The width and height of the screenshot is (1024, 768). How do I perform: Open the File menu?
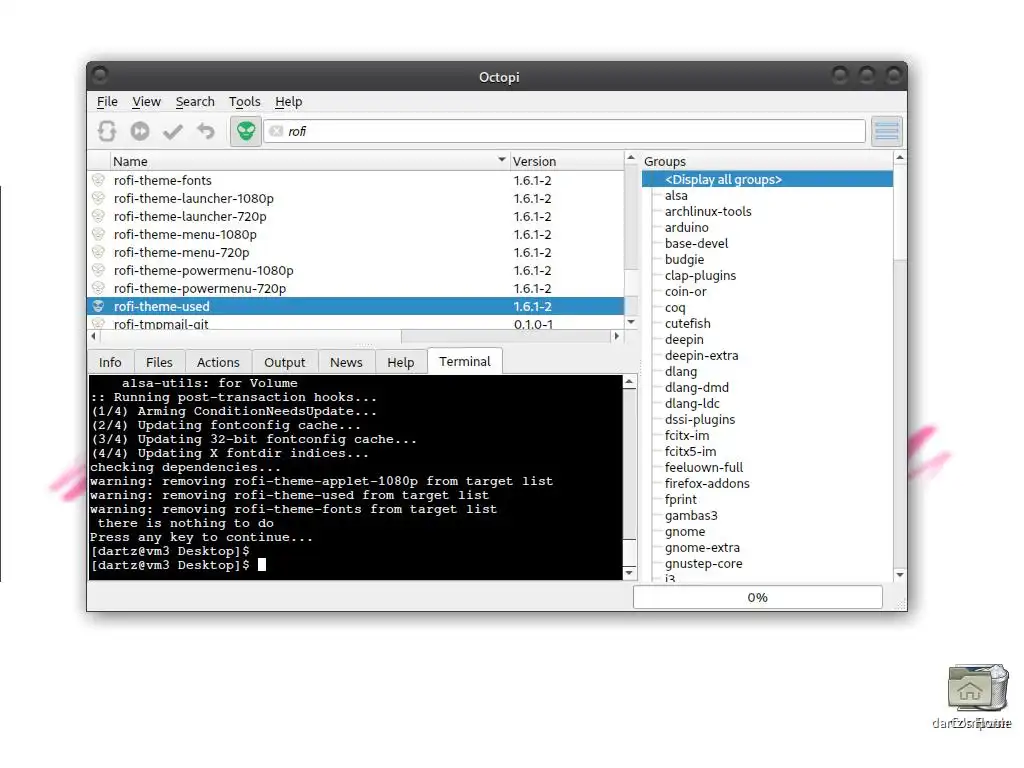click(x=107, y=101)
